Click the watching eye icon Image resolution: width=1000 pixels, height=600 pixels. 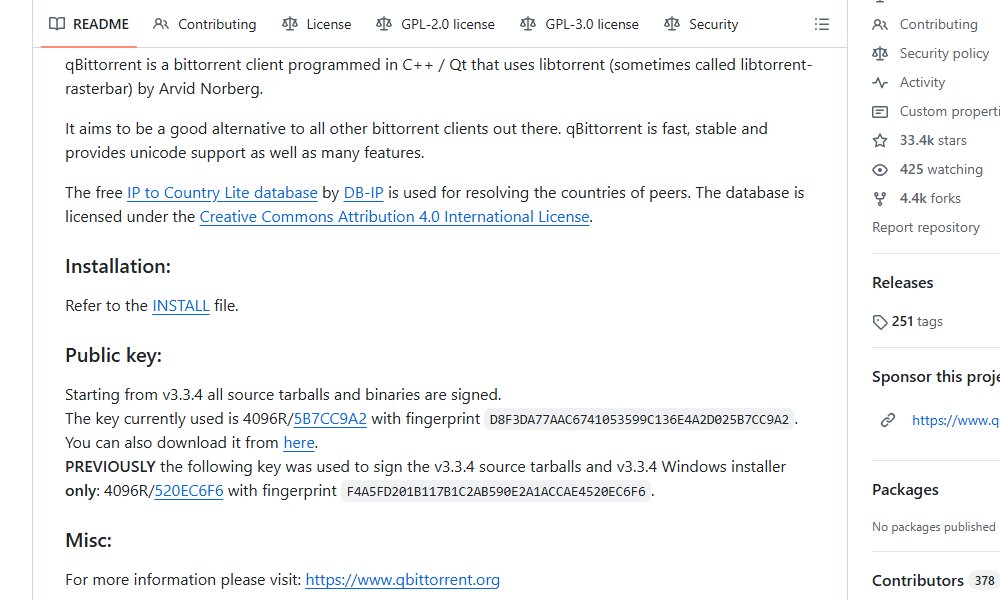(x=880, y=170)
